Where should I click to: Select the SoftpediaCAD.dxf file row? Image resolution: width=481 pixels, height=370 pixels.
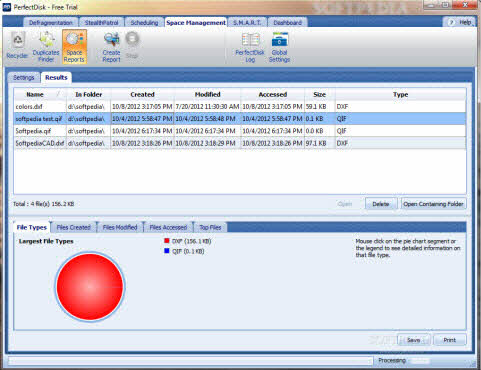240,143
